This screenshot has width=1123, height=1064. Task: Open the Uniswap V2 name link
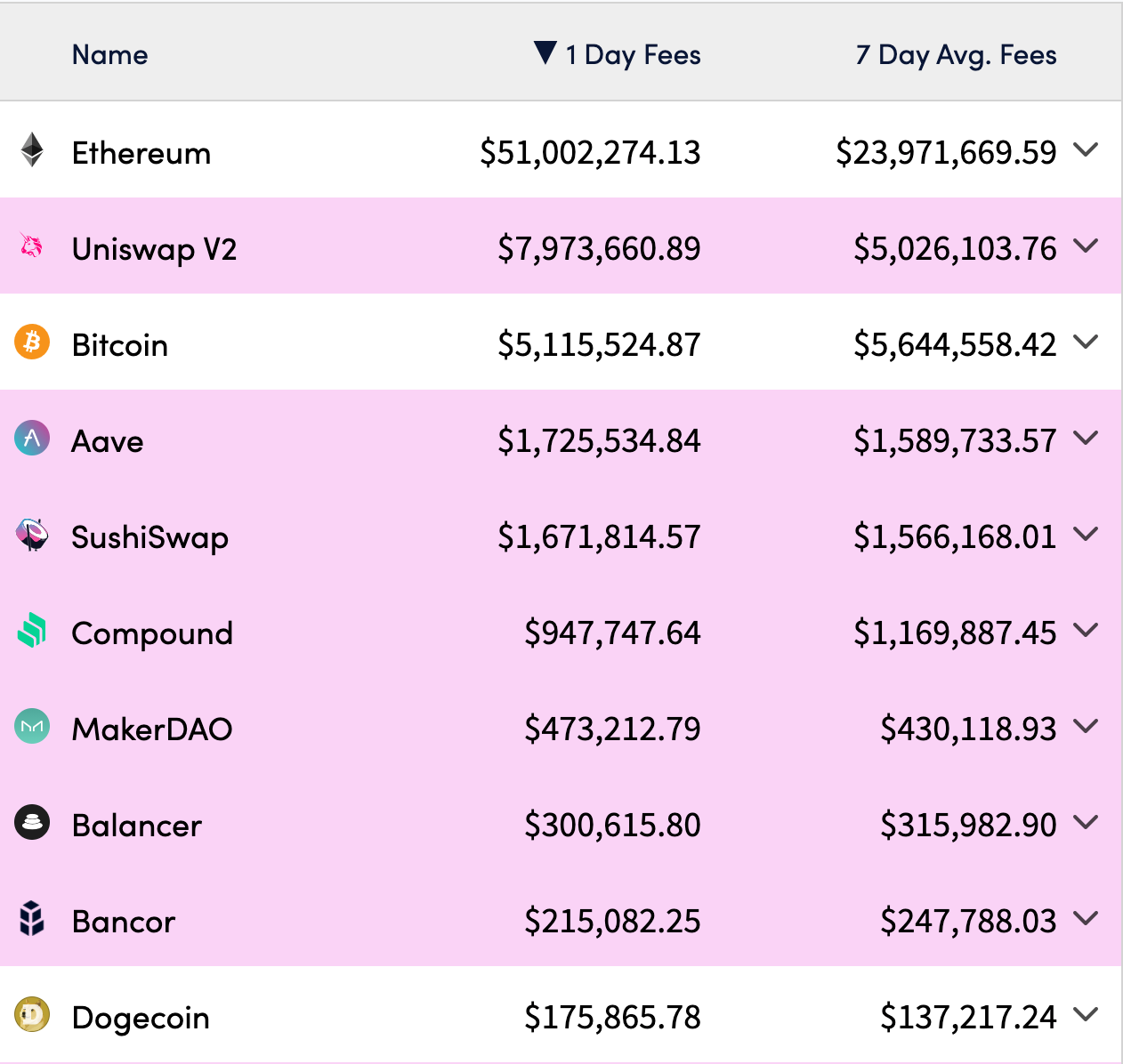click(154, 249)
